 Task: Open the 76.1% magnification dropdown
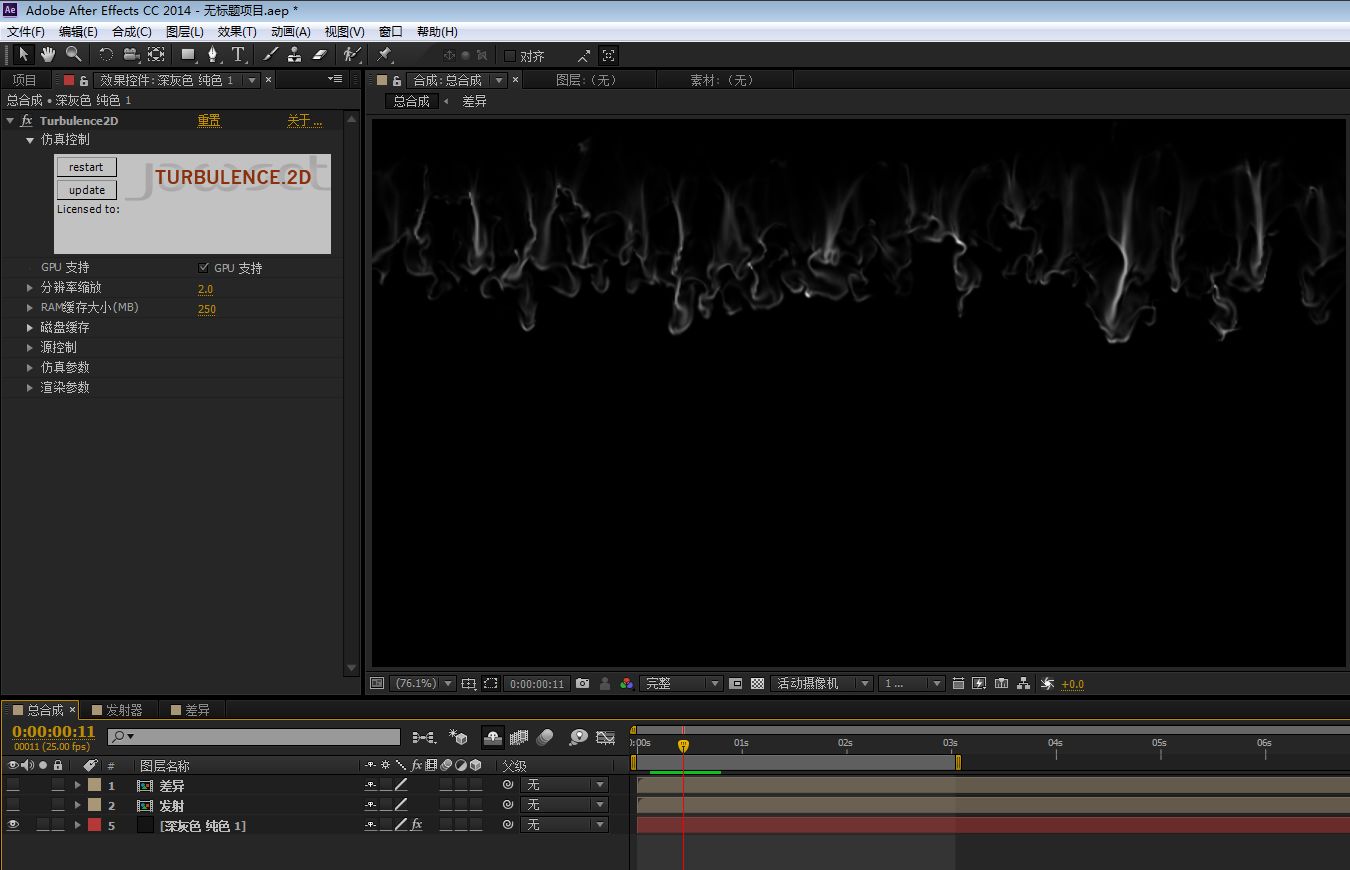pyautogui.click(x=423, y=684)
